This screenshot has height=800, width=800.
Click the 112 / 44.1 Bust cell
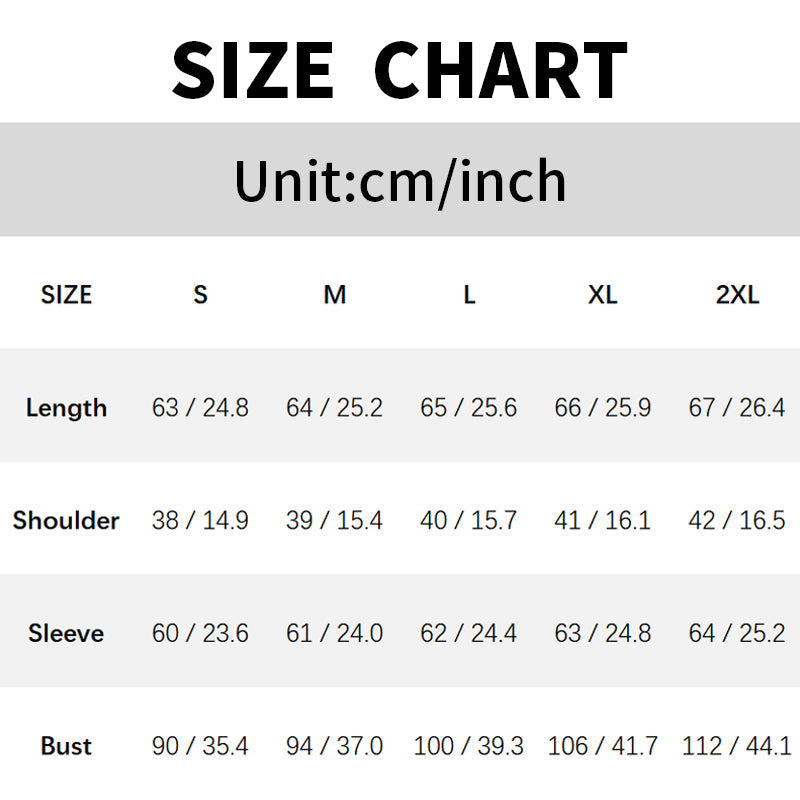(737, 746)
